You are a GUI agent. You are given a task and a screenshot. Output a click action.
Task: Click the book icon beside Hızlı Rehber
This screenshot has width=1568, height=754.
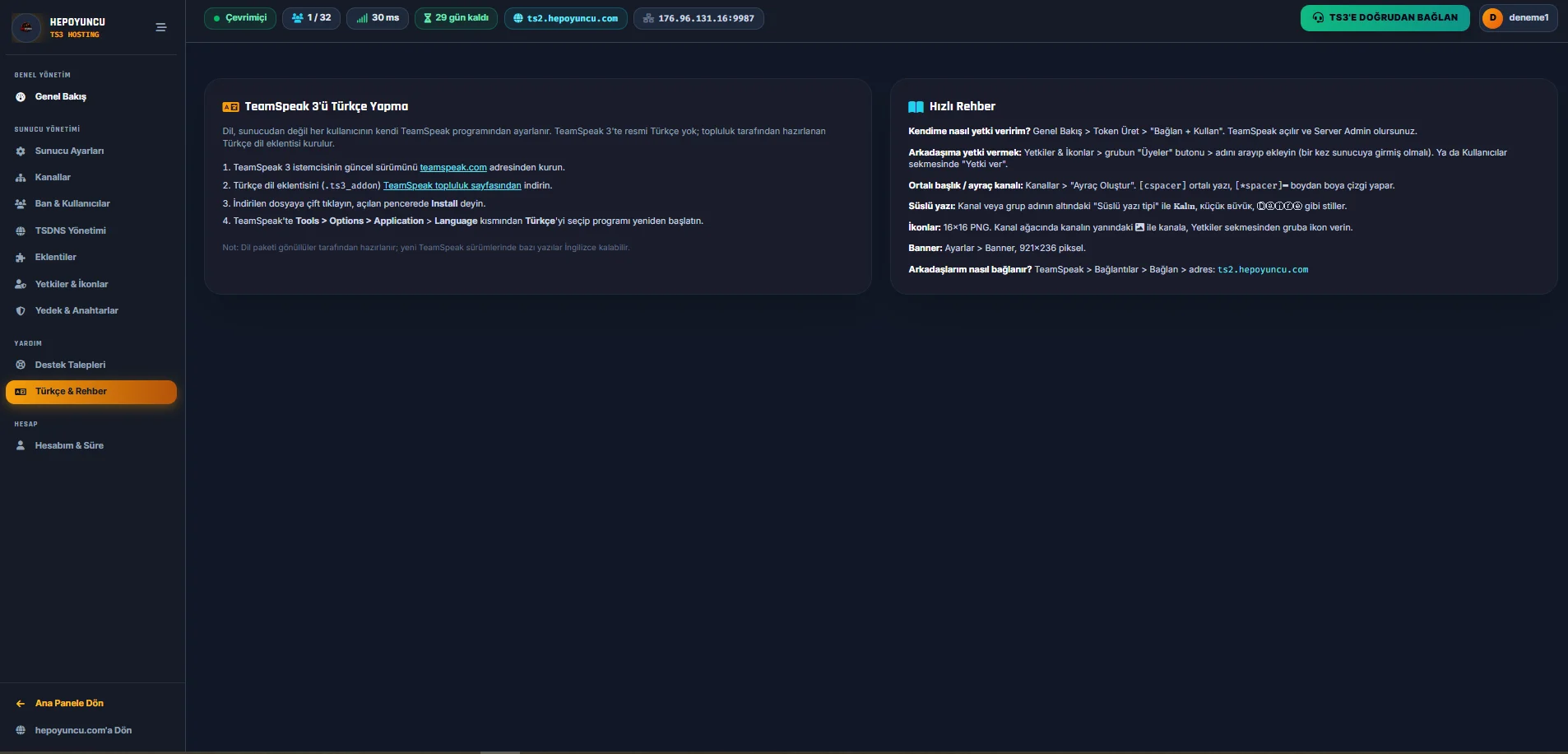click(x=916, y=107)
